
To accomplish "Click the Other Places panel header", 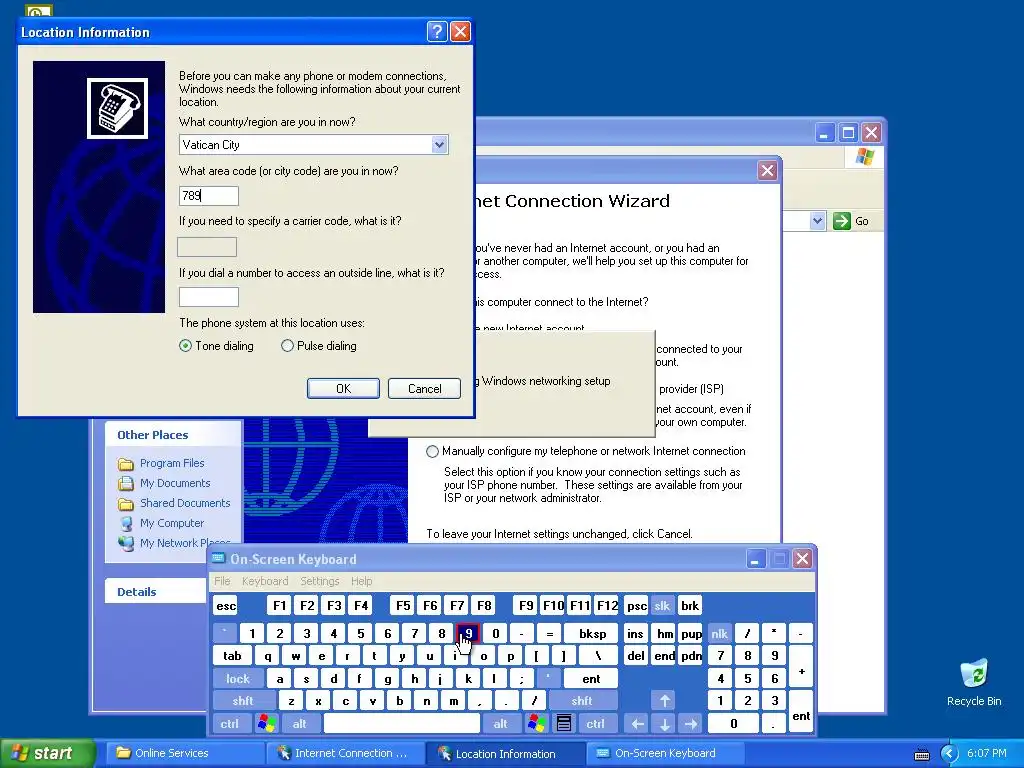I will 173,435.
